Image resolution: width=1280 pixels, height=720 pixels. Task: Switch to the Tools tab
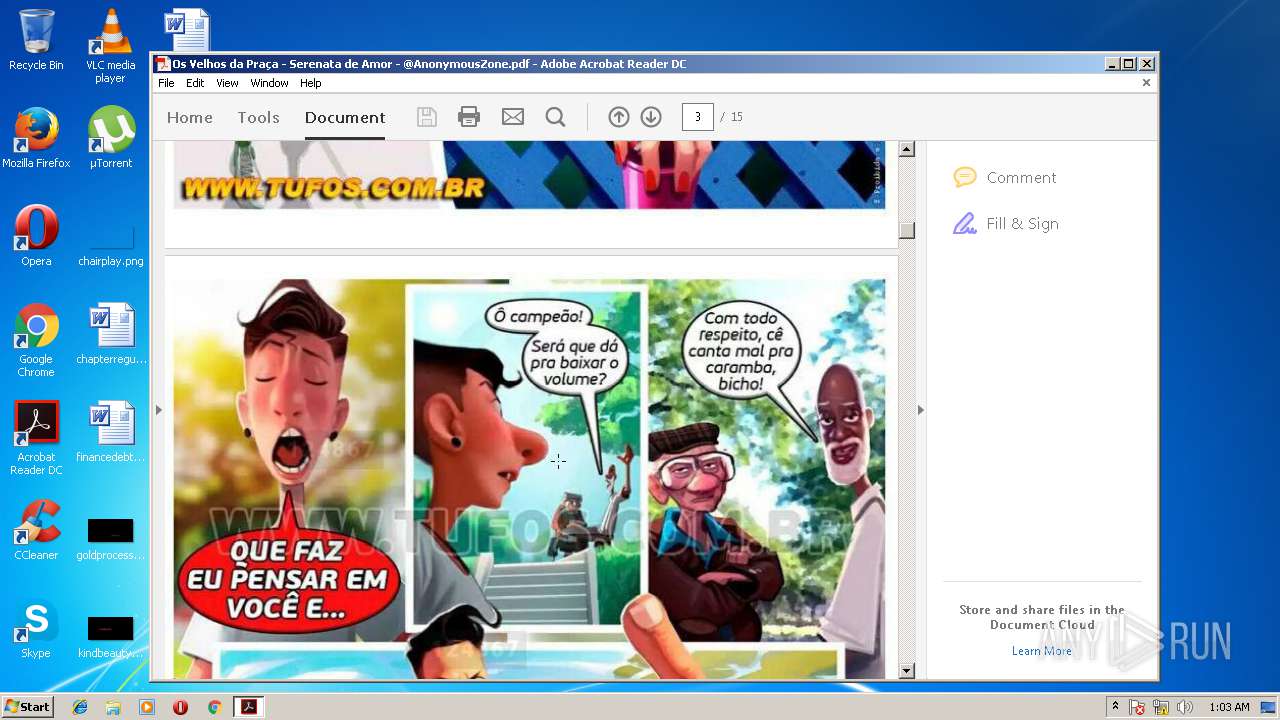[x=258, y=117]
